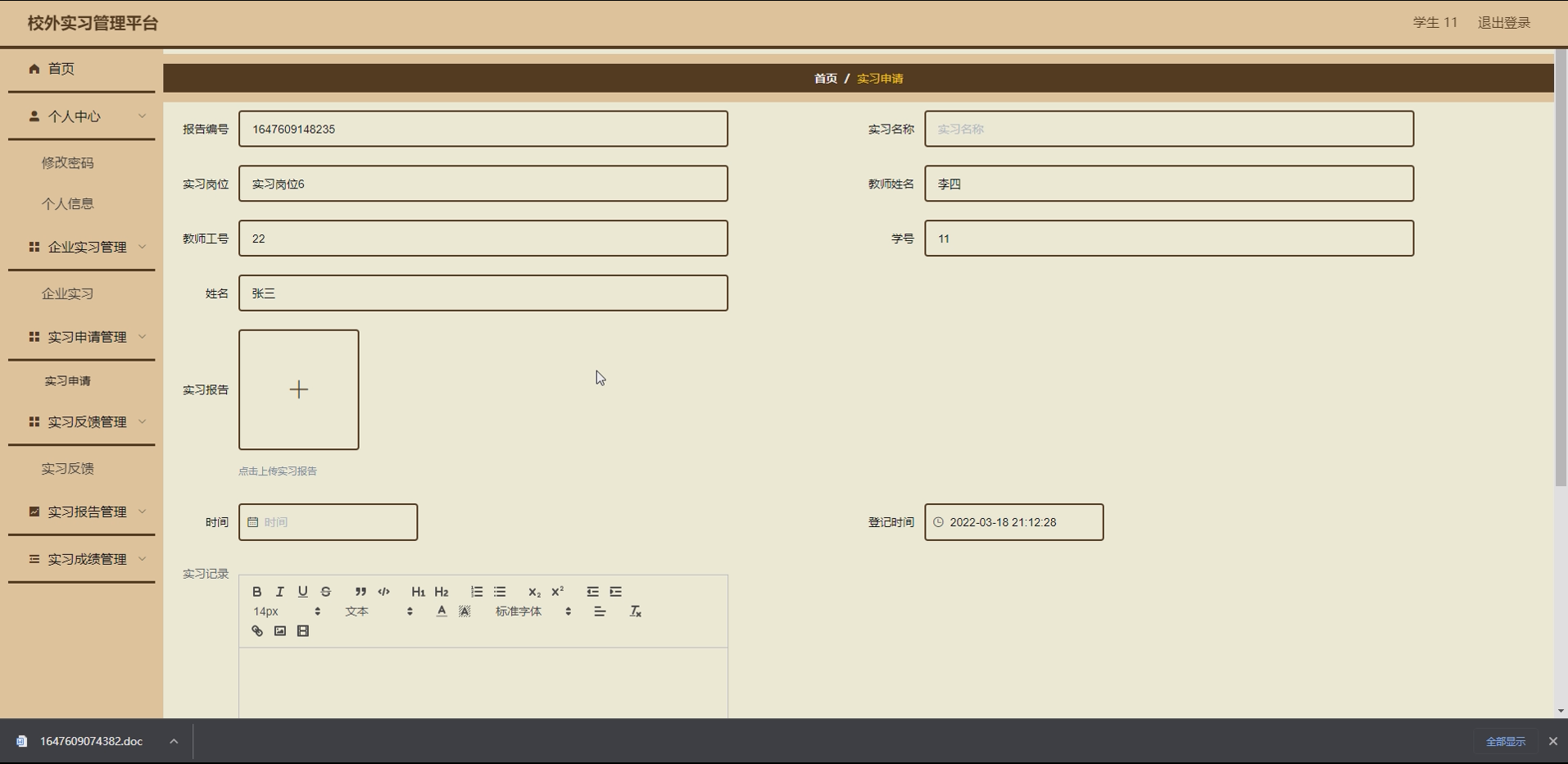1568x764 pixels.
Task: Open the 文本 heading style dropdown
Action: click(x=378, y=612)
